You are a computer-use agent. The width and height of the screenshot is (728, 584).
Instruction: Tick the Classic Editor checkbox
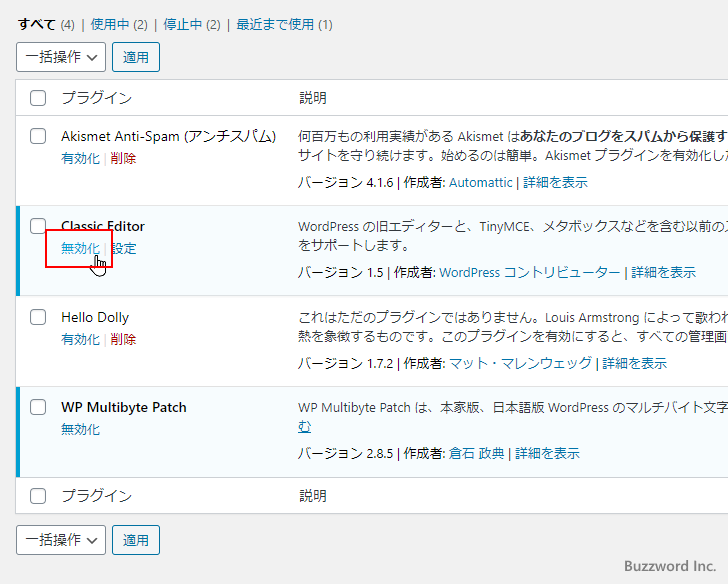pos(38,226)
